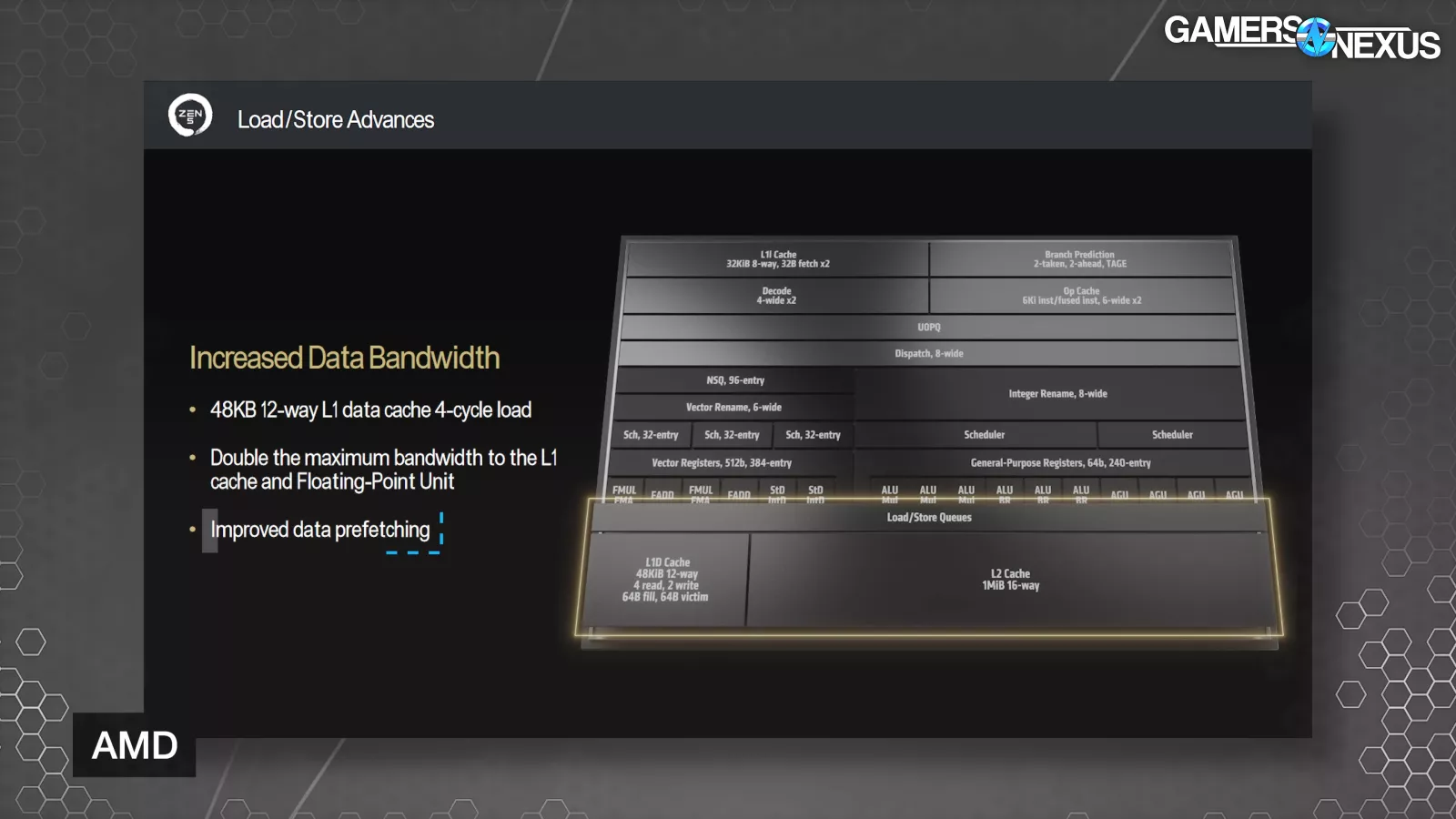The image size is (1456, 819).
Task: Click the Zen 5 logo icon
Action: point(190,116)
